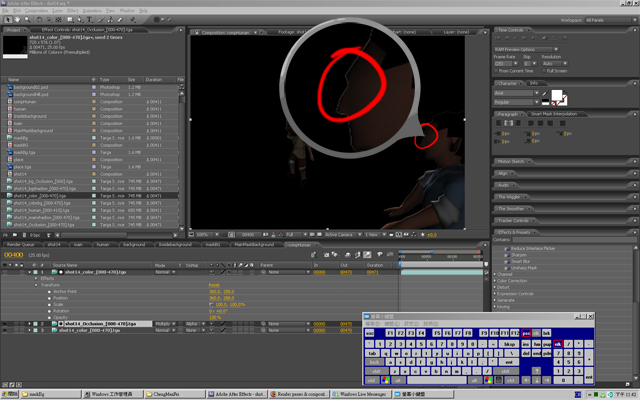Toggle From Current Time checkbox
This screenshot has width=640, height=400.
point(496,71)
